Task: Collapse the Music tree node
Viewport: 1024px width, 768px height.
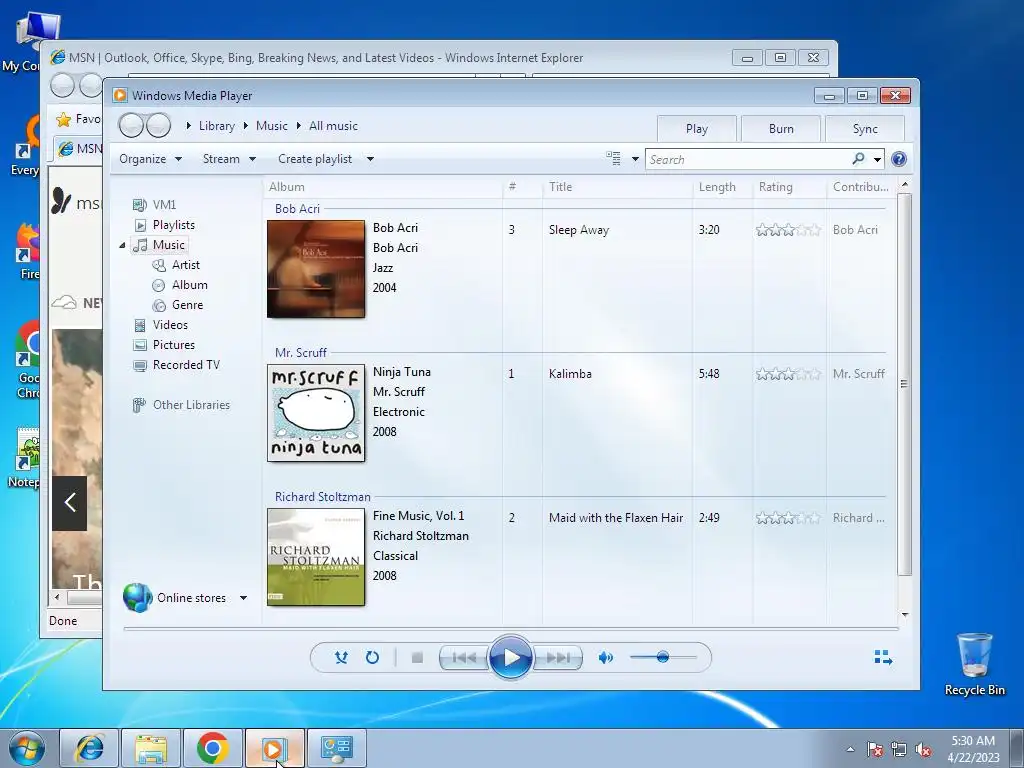Action: click(122, 246)
